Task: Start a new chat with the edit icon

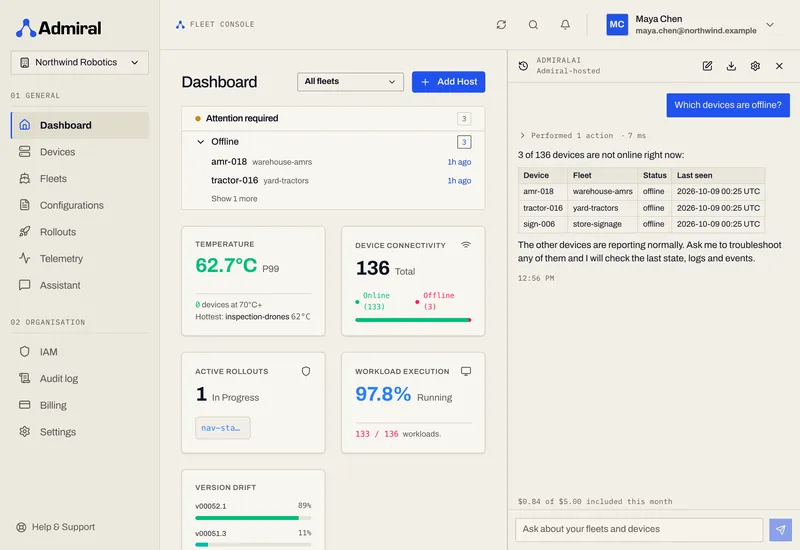Action: [x=707, y=66]
